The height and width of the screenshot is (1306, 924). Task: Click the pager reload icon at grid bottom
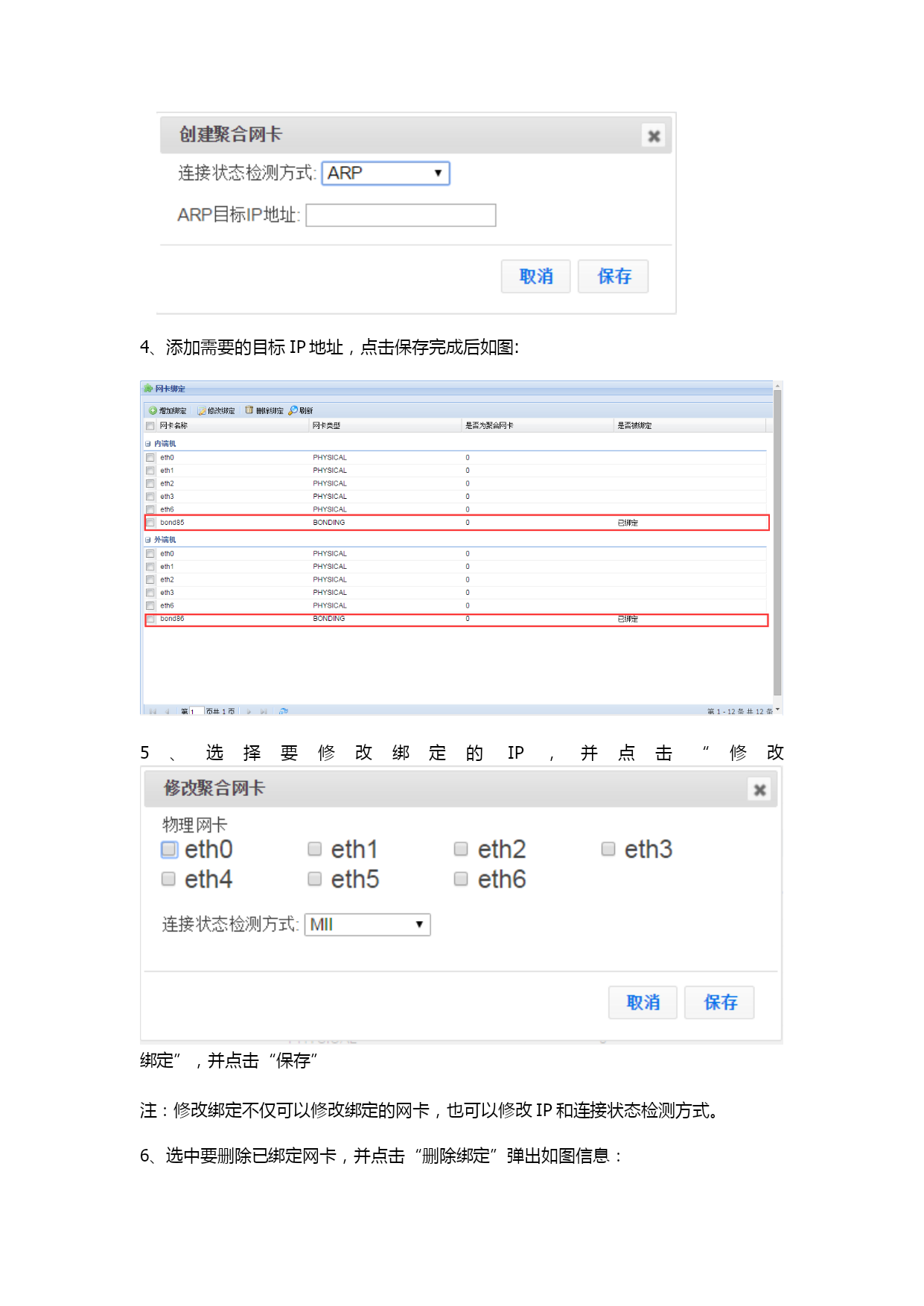point(284,712)
